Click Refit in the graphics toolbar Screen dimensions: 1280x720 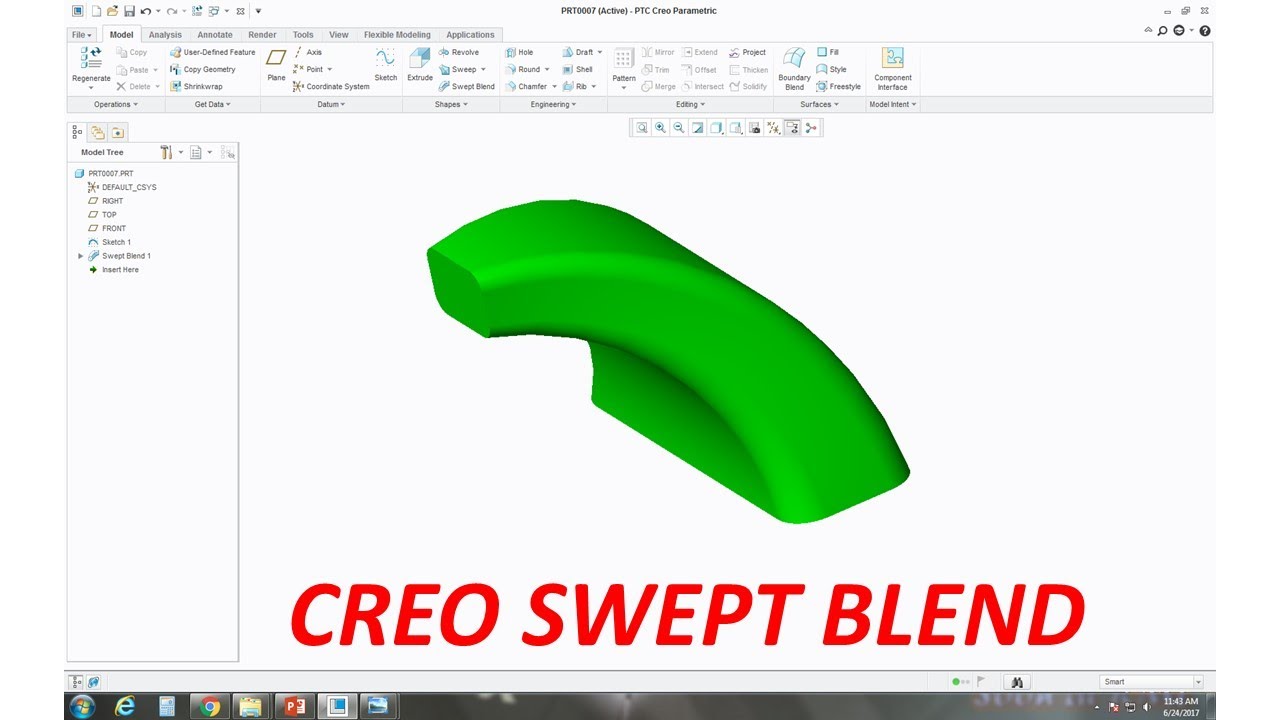point(642,127)
